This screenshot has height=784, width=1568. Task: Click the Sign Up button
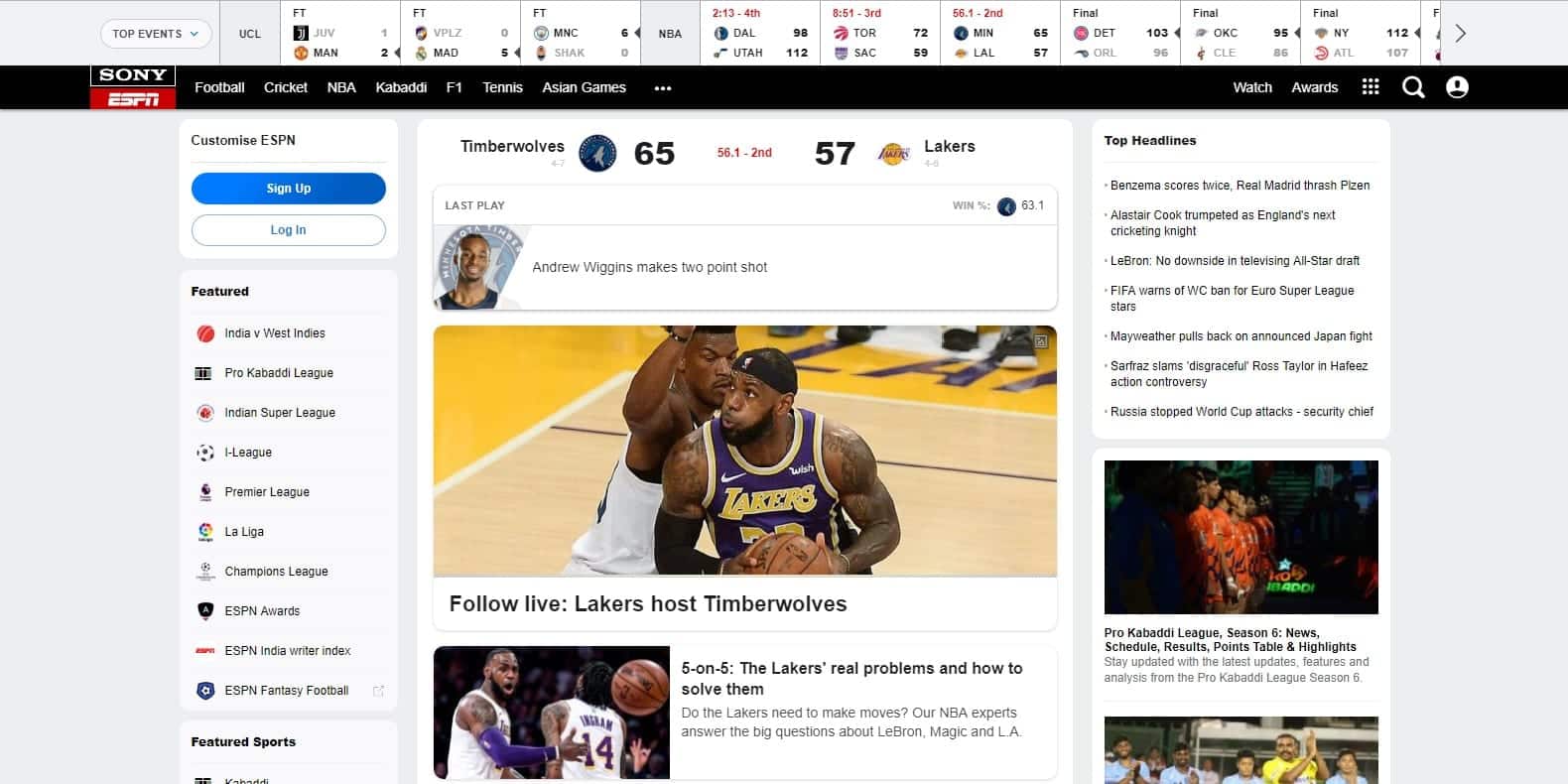289,189
